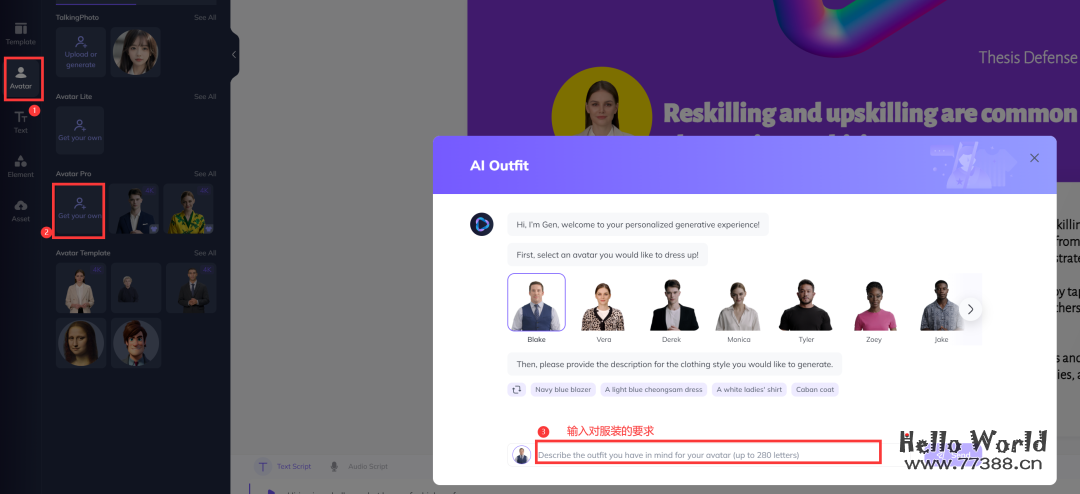Select the male suit Avatar Pro thumbnail
Screen dimensions: 1080x494
134,209
